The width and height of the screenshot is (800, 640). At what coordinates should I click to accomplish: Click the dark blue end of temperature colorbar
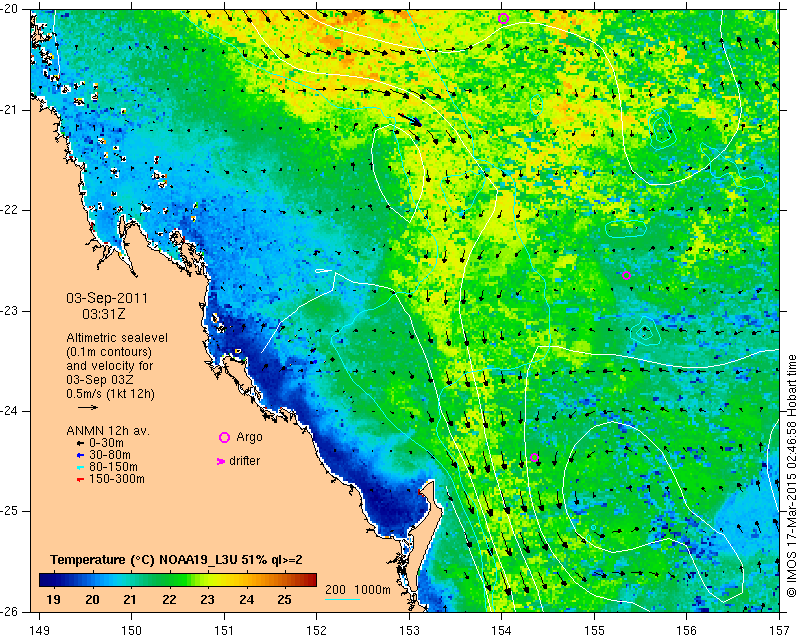[44, 580]
